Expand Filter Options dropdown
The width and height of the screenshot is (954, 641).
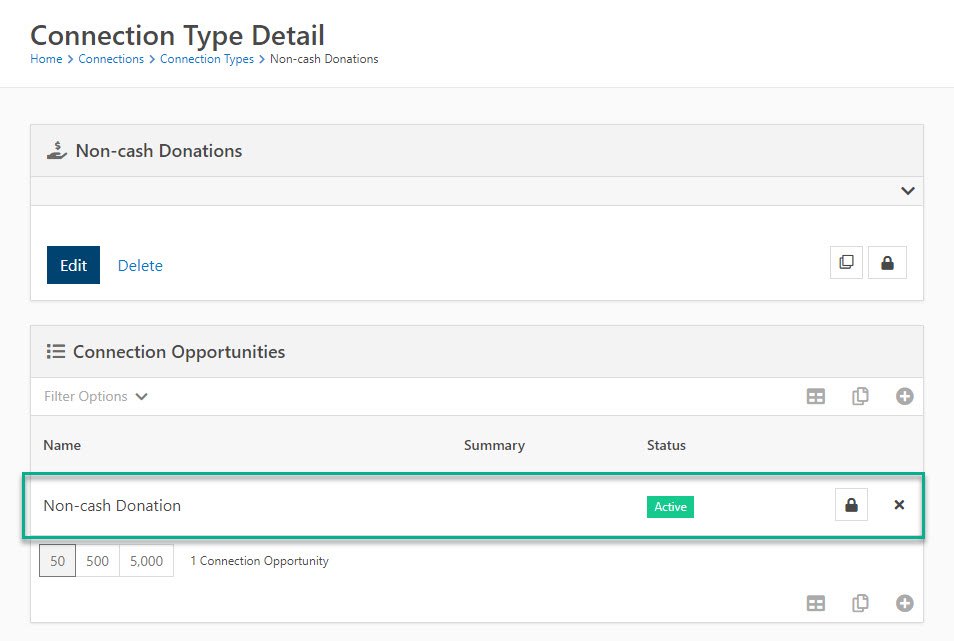click(96, 397)
